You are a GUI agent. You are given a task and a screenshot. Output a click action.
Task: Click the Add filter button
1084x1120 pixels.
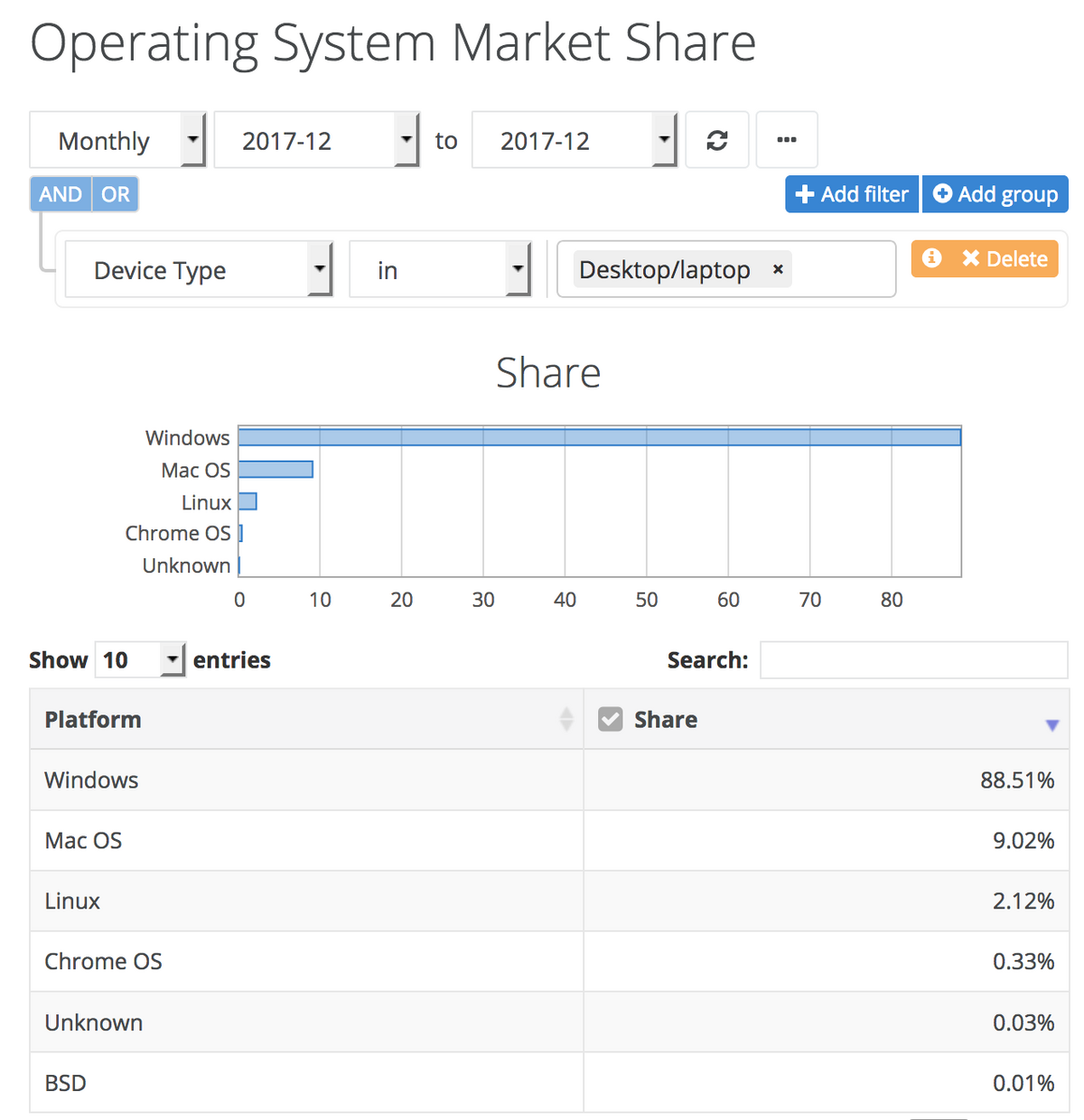coord(852,194)
